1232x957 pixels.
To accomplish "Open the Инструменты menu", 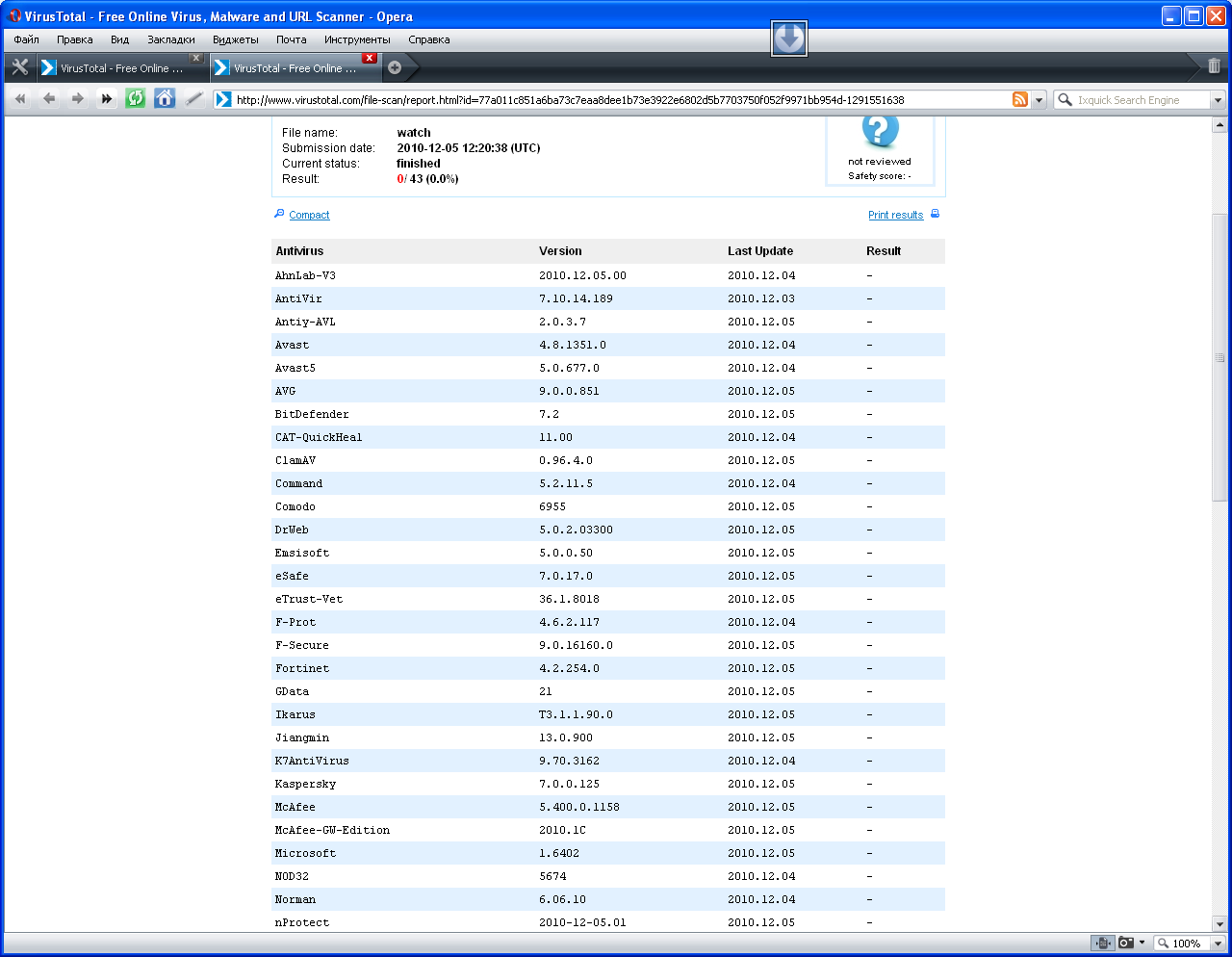I will pyautogui.click(x=357, y=39).
